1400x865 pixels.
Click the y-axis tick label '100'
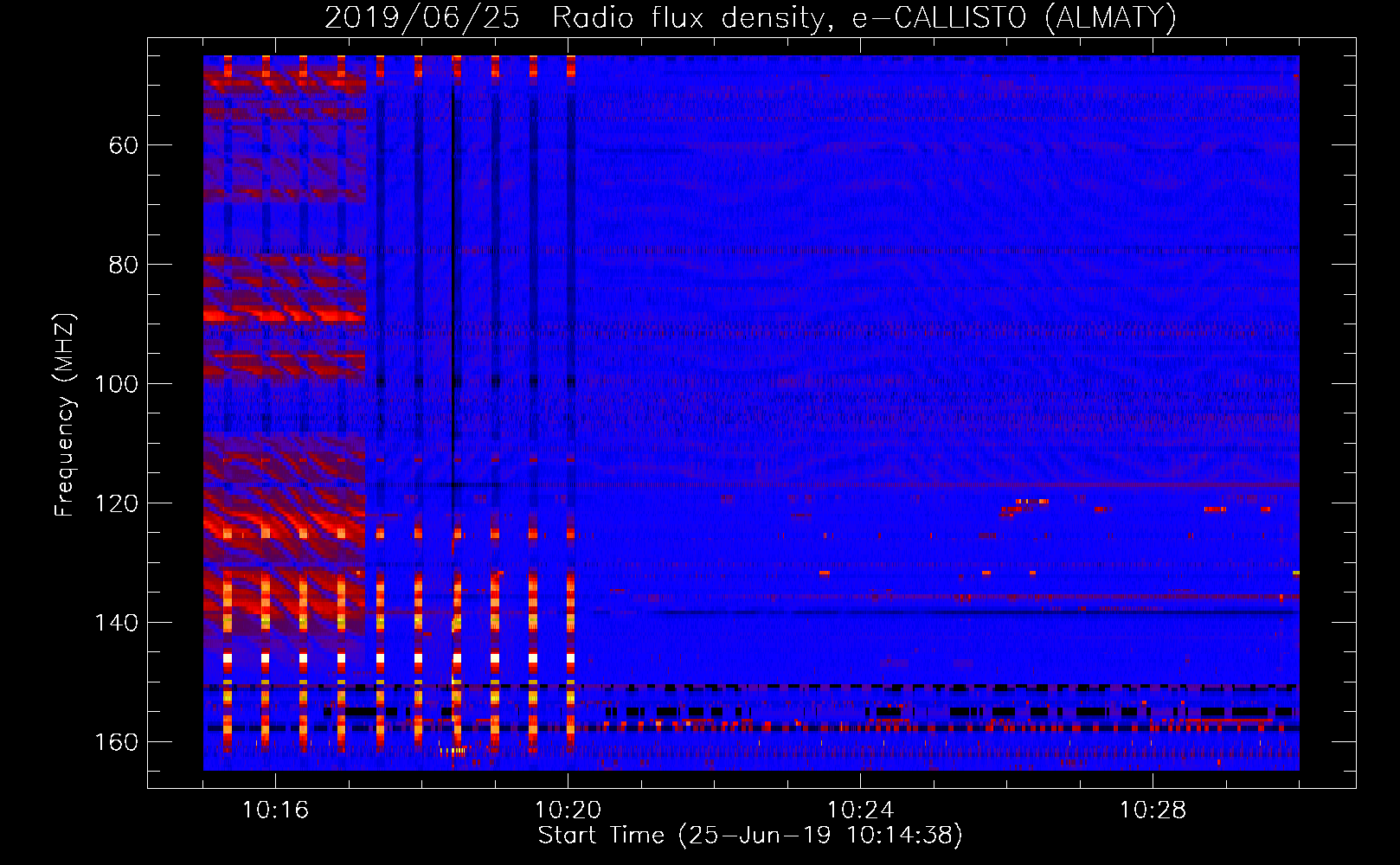click(117, 384)
